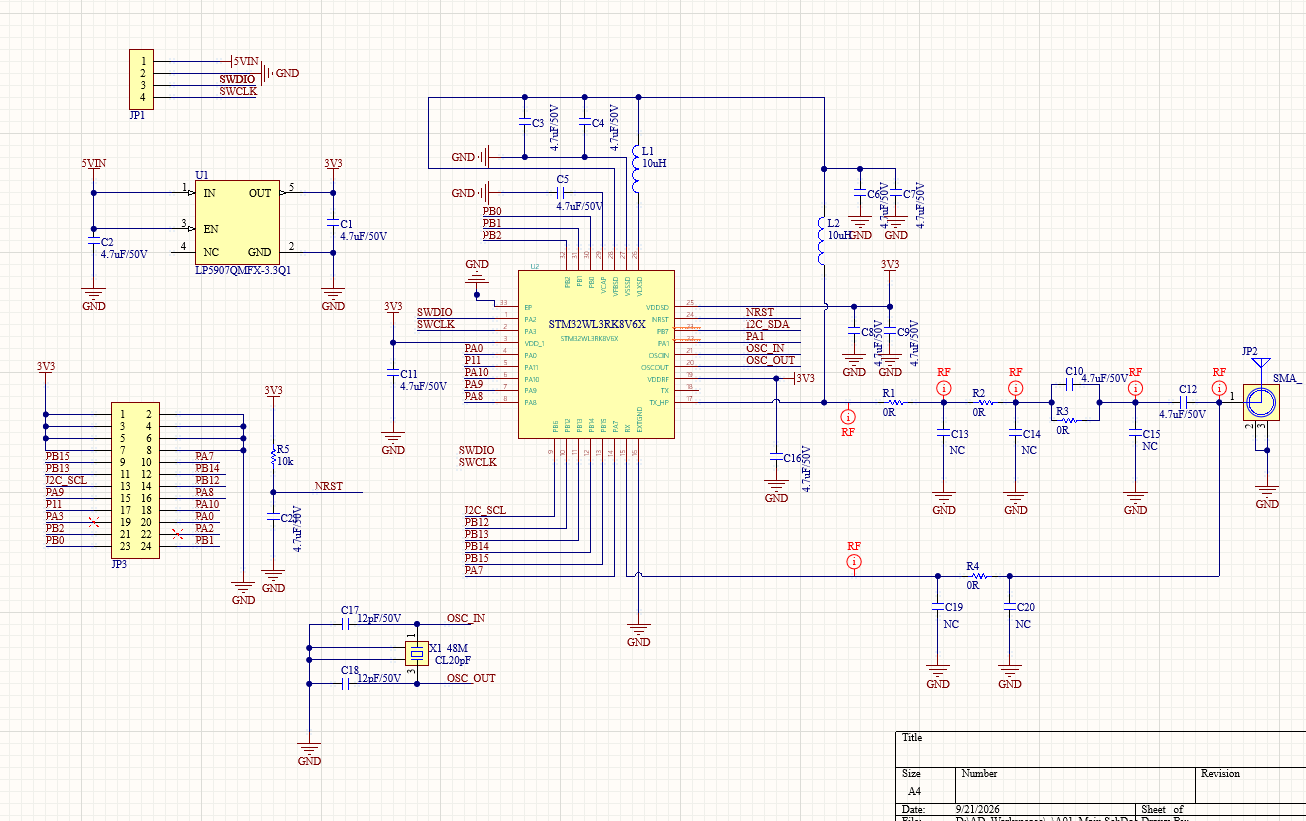
Task: Select series capacitor C12 before the SMA connector
Action: pyautogui.click(x=1183, y=402)
